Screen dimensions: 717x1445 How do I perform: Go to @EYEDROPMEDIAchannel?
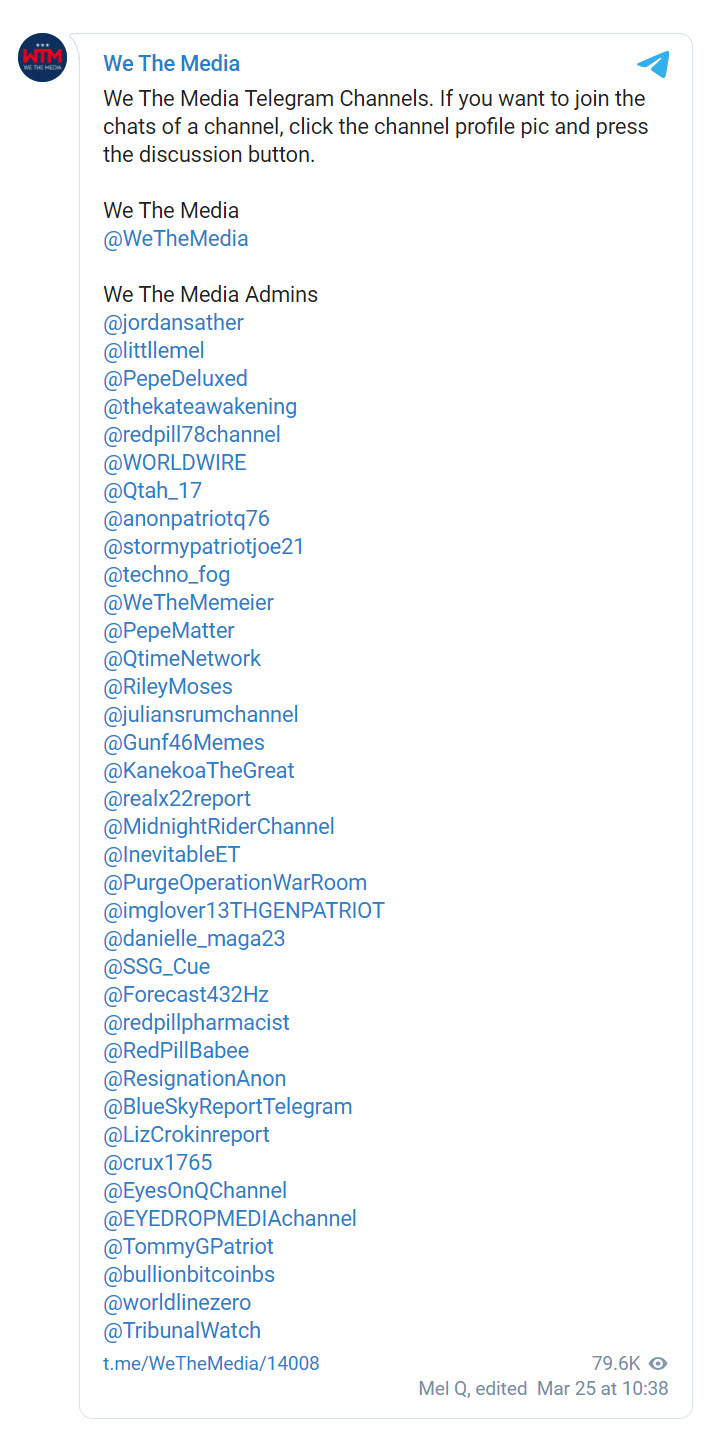229,1219
